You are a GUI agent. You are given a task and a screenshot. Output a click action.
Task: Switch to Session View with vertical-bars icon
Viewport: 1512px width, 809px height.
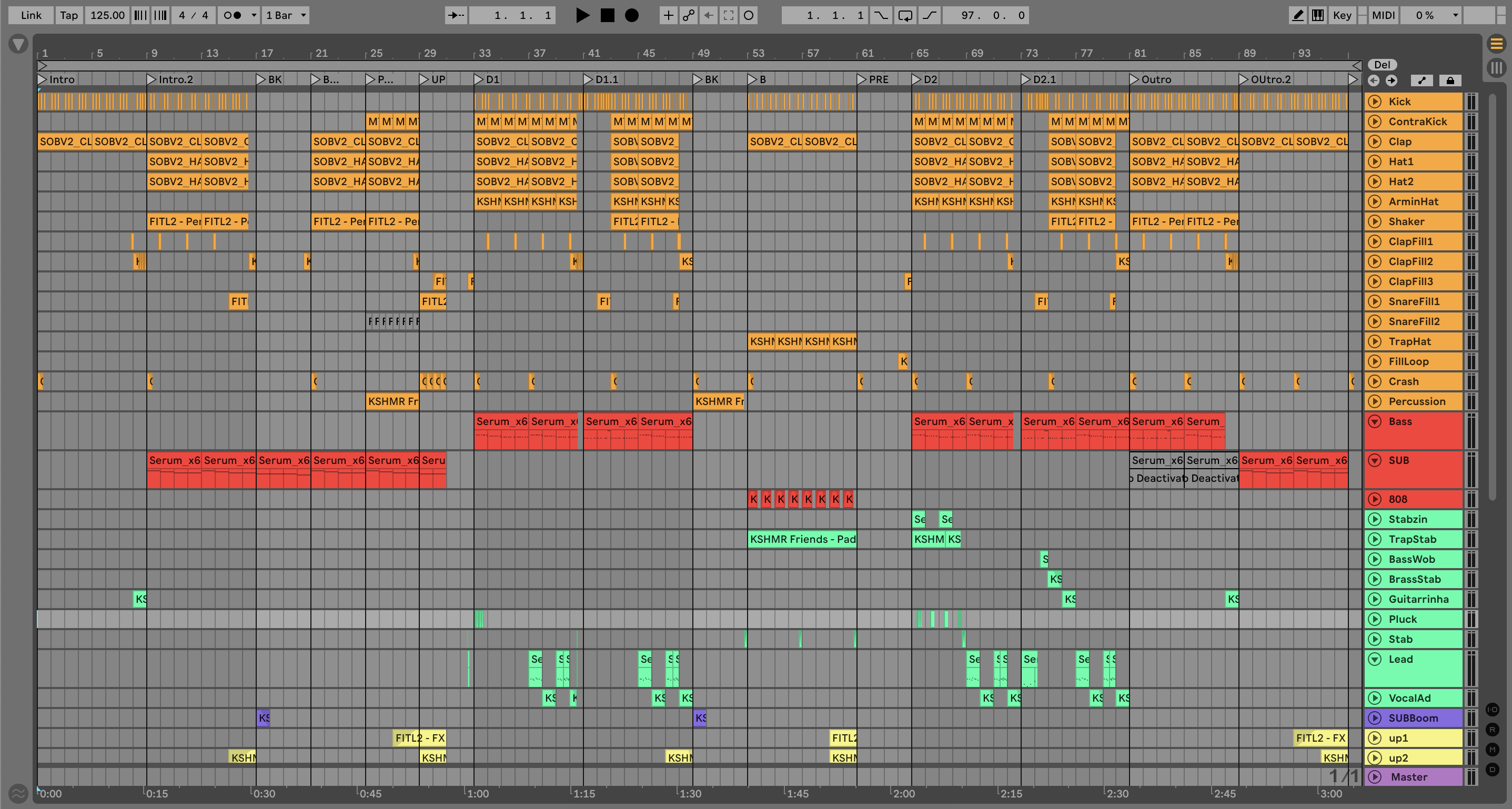click(x=1496, y=67)
